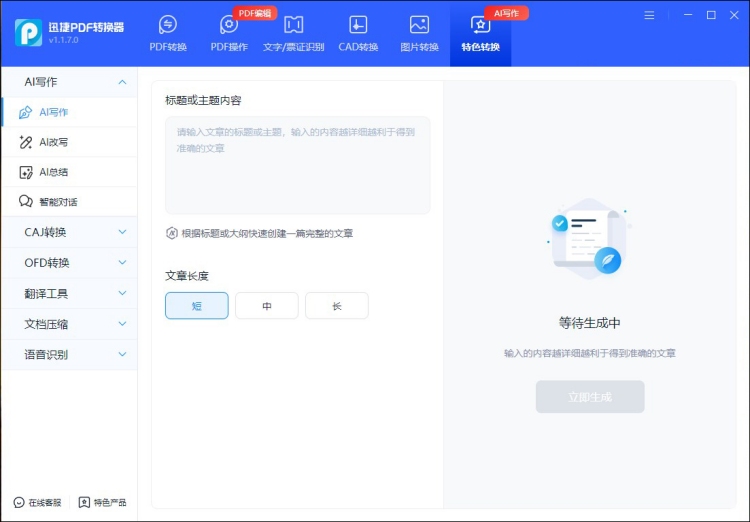The width and height of the screenshot is (750, 522).
Task: Click the 特色产品 badge icon
Action: (84, 502)
